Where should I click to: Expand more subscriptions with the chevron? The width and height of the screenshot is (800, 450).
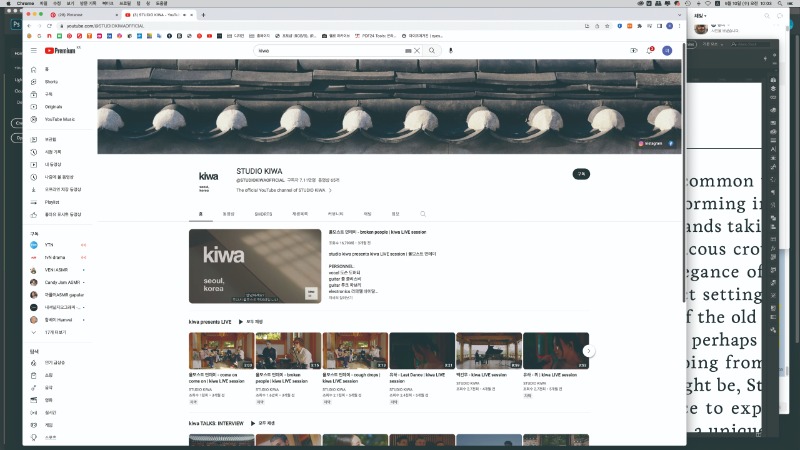click(x=34, y=332)
